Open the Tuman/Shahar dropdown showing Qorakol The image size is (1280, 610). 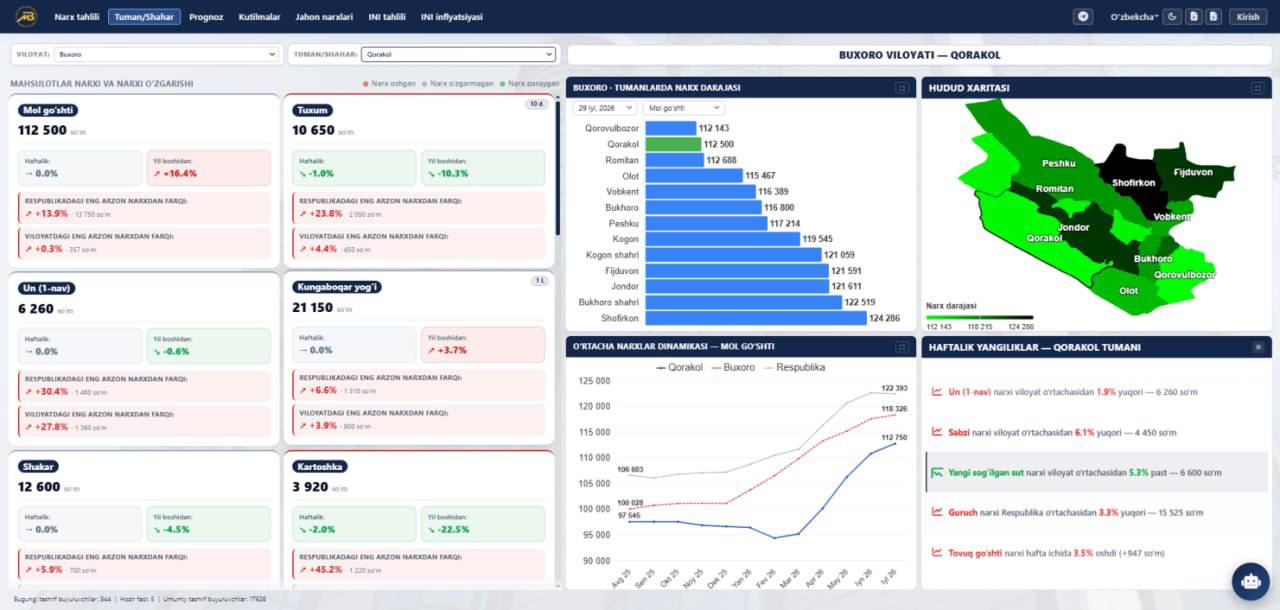click(x=458, y=54)
